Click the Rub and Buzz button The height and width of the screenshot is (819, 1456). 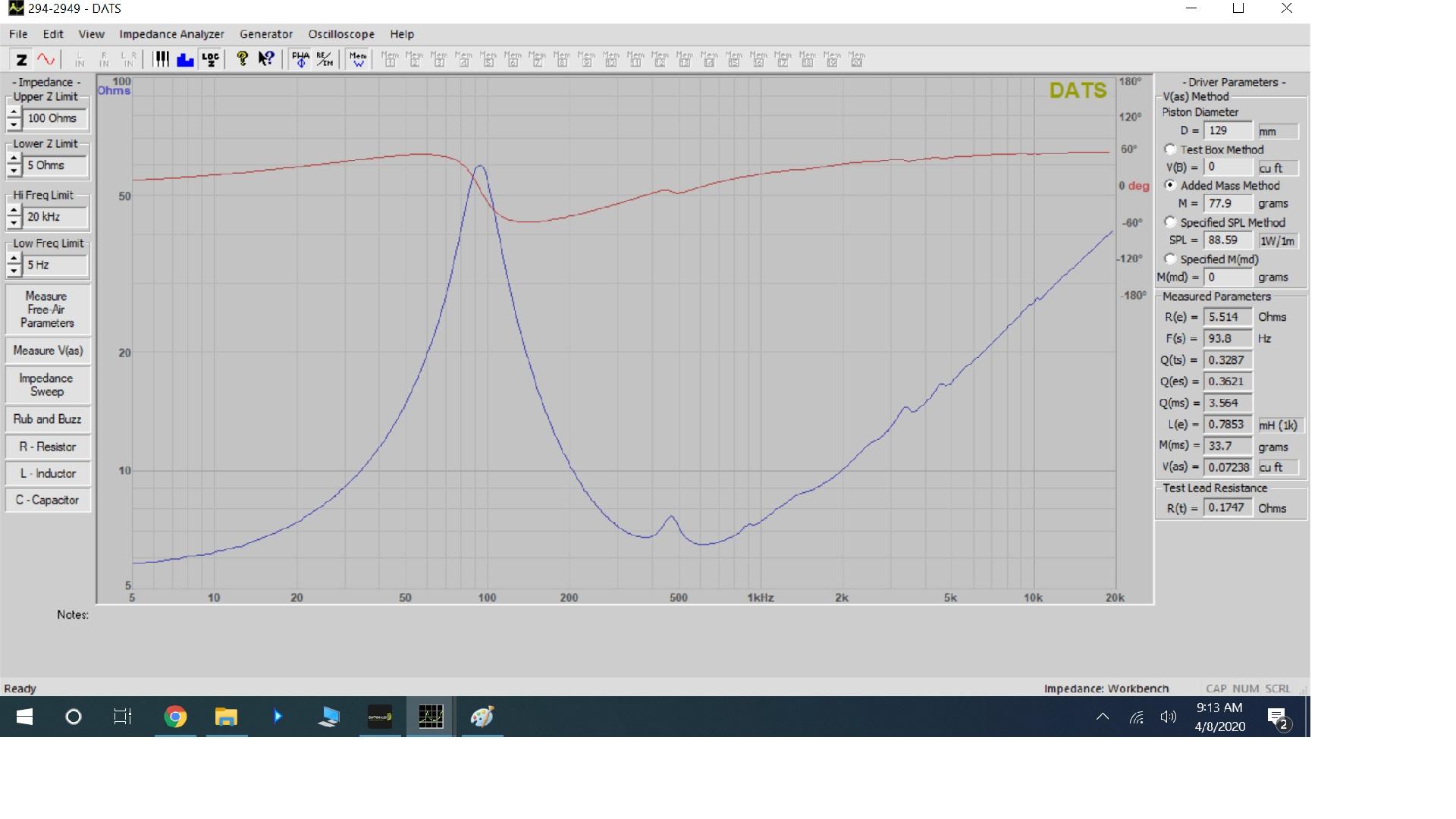47,419
